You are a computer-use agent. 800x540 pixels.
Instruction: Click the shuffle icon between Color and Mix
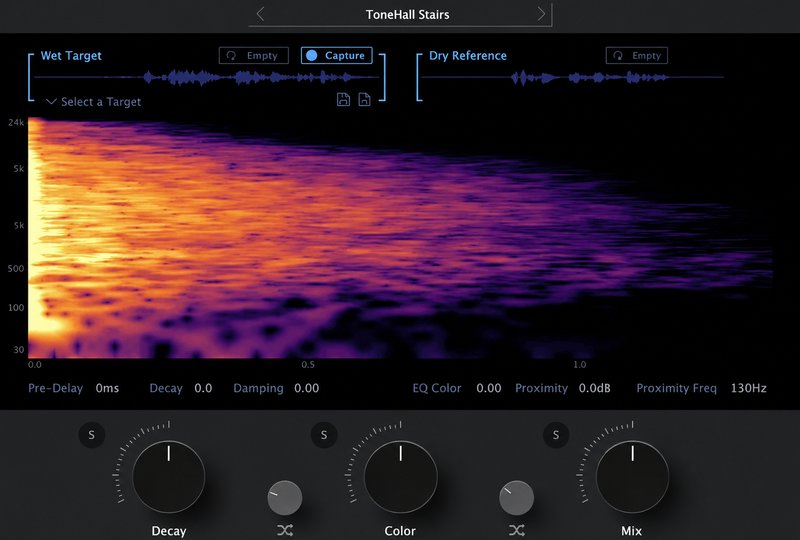click(516, 531)
